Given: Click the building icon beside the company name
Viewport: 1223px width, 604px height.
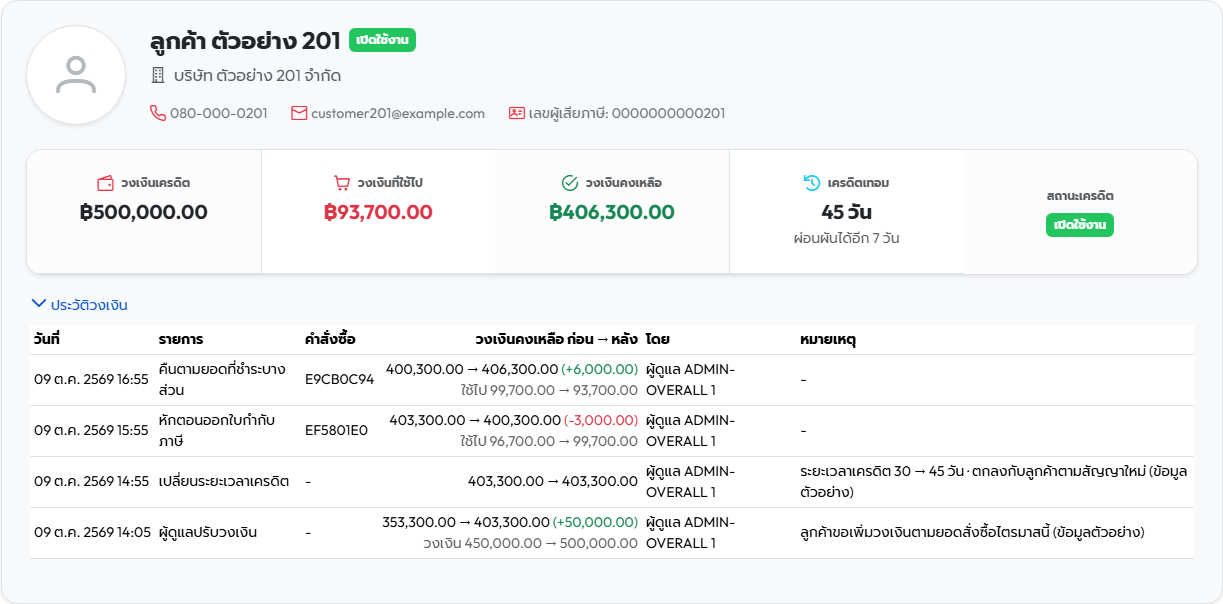Looking at the screenshot, I should [x=157, y=75].
